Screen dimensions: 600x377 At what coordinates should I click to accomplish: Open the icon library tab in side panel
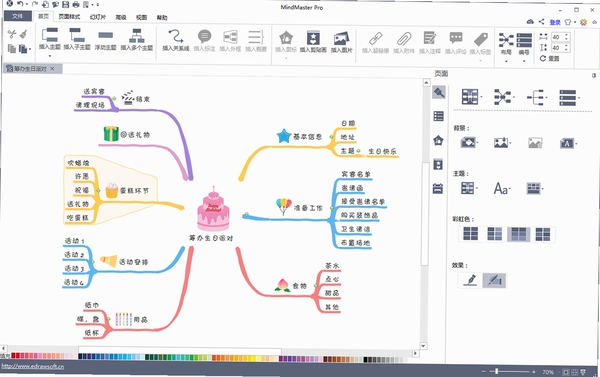[438, 140]
